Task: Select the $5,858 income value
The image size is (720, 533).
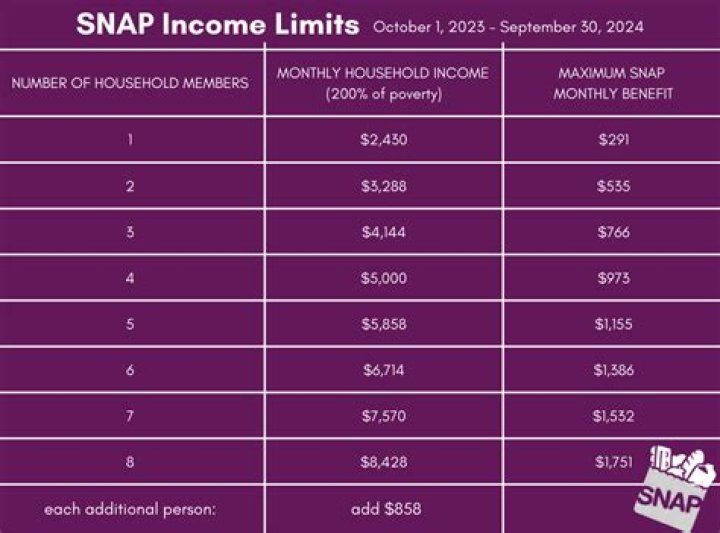Action: [x=384, y=325]
